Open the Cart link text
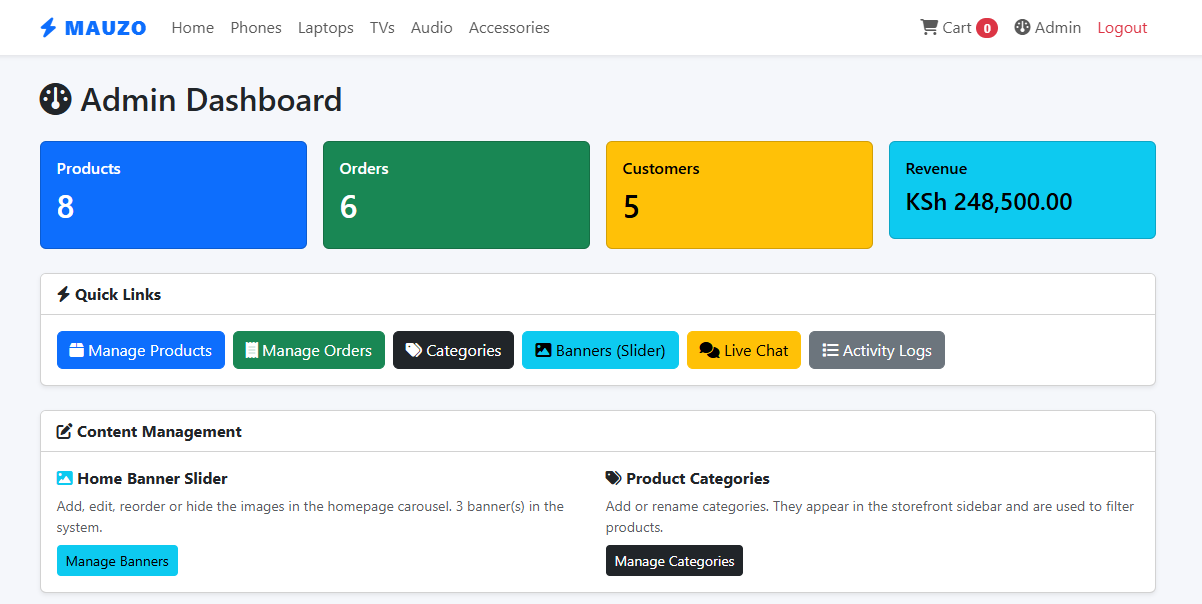 click(x=957, y=28)
